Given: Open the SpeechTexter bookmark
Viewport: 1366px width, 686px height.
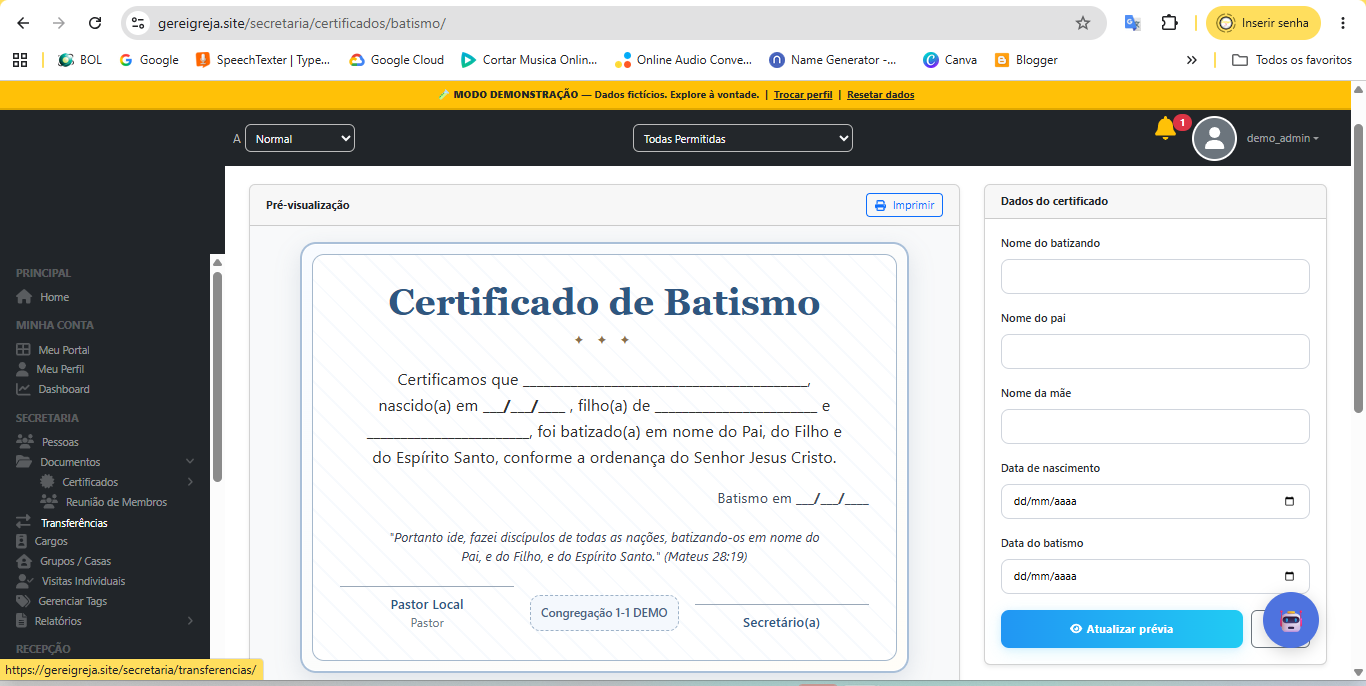Looking at the screenshot, I should 263,60.
